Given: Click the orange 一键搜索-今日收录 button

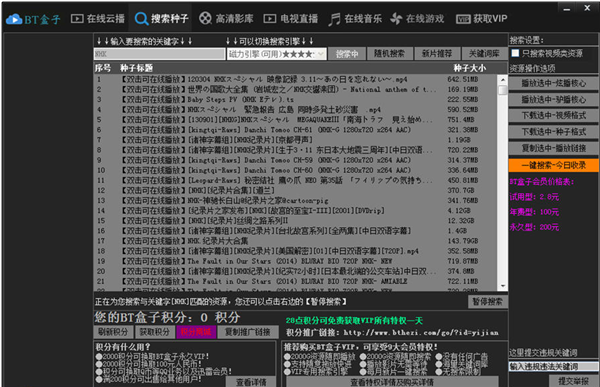Looking at the screenshot, I should point(553,165).
